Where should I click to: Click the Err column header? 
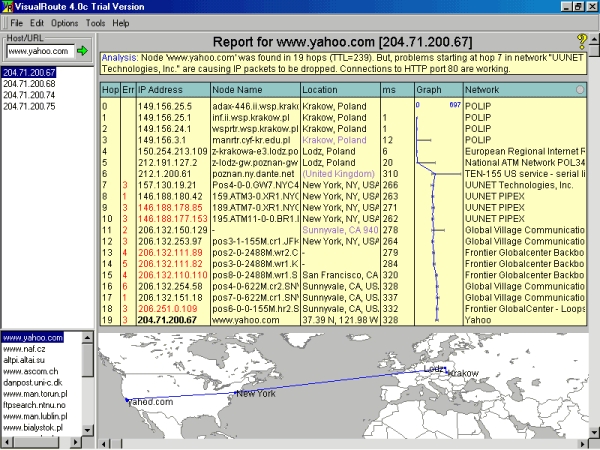pos(128,90)
